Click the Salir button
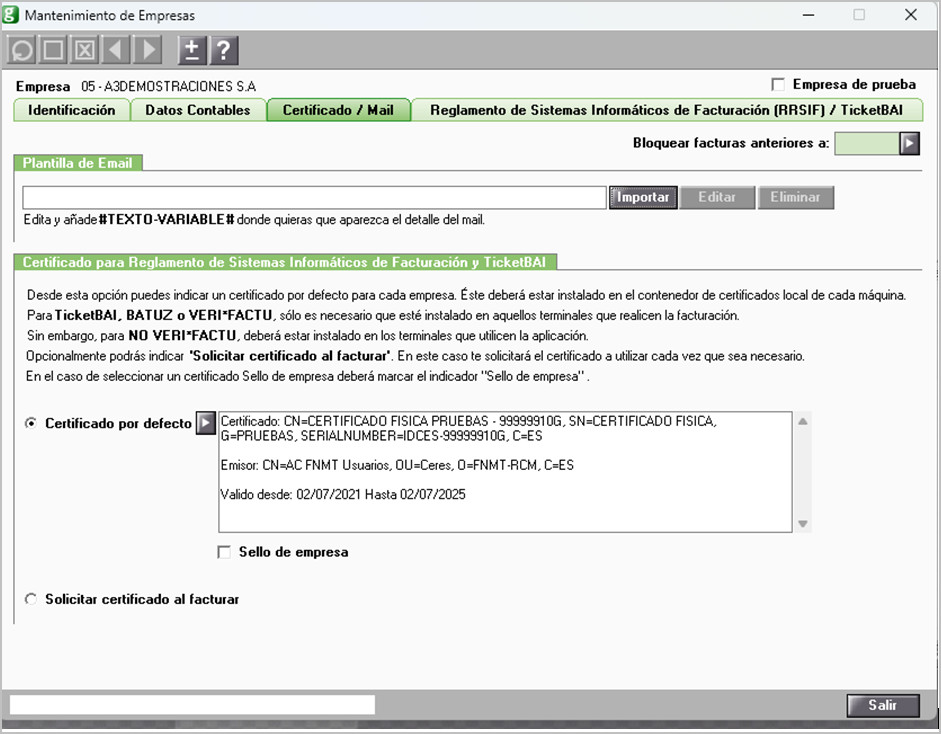The width and height of the screenshot is (941, 734). click(883, 705)
